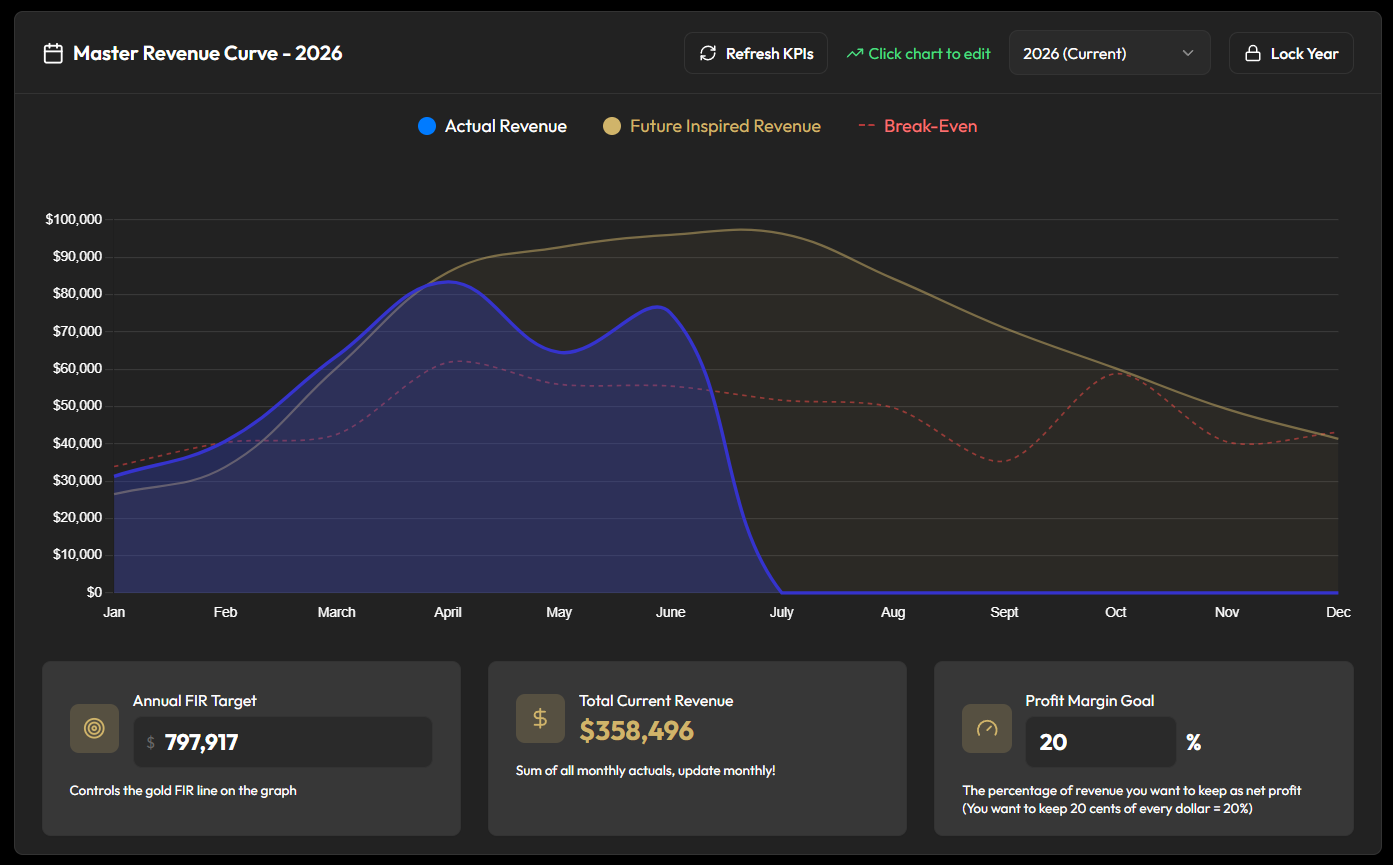Click the Profit Margin Goal input showing 20
This screenshot has height=865, width=1393.
(1101, 742)
